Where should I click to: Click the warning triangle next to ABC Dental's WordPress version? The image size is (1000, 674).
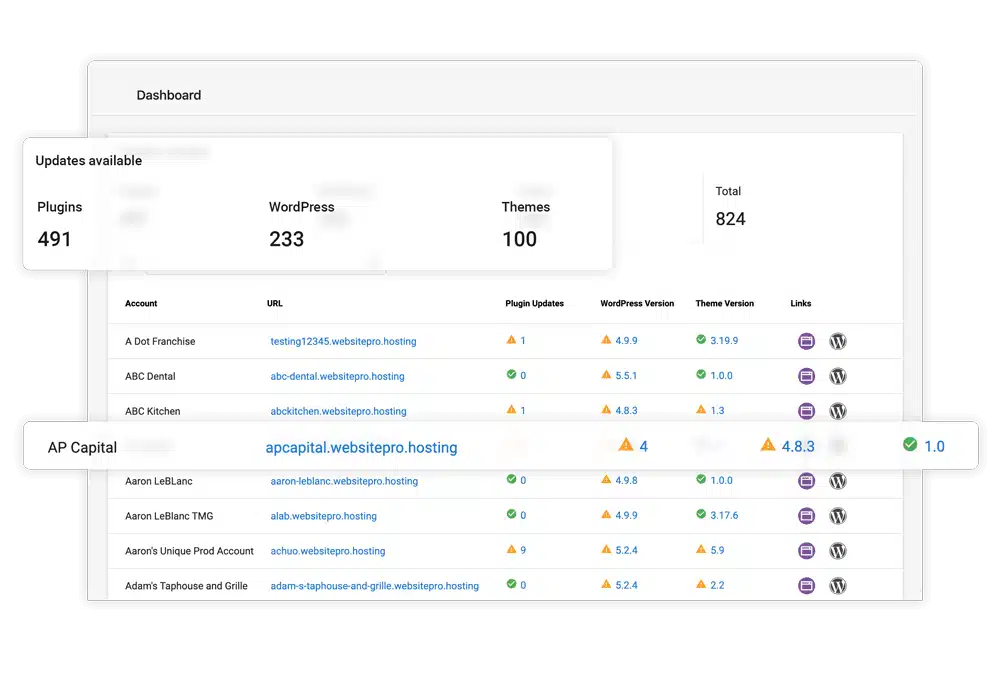[608, 376]
